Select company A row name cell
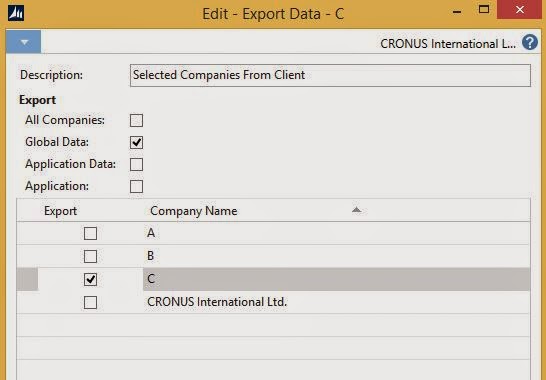 [x=336, y=233]
